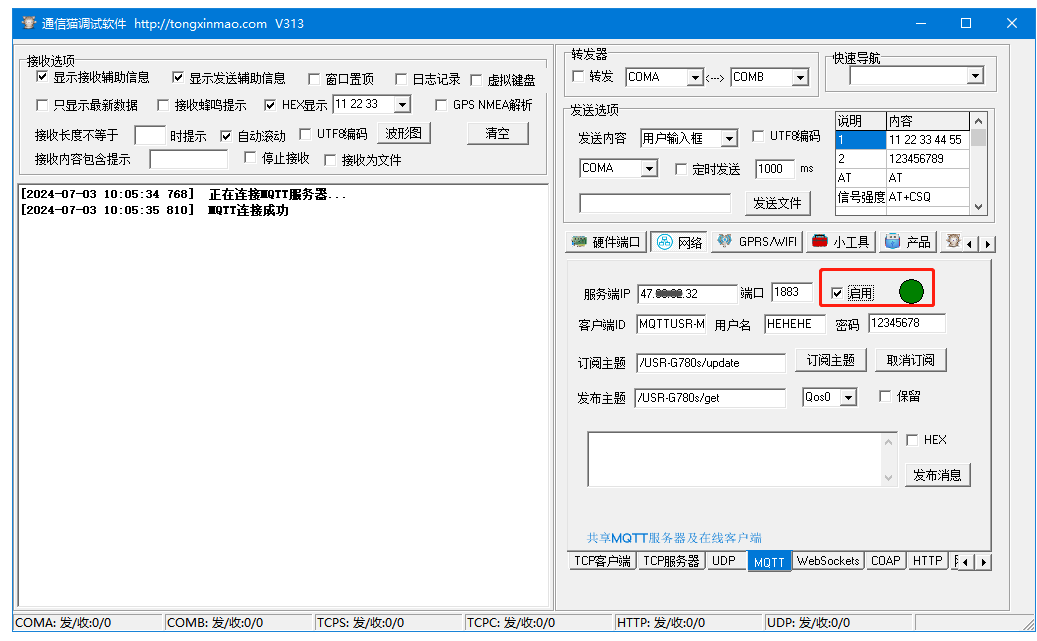Expand the 快速导航 quick navigation dropdown
1037x641 pixels.
[x=975, y=76]
